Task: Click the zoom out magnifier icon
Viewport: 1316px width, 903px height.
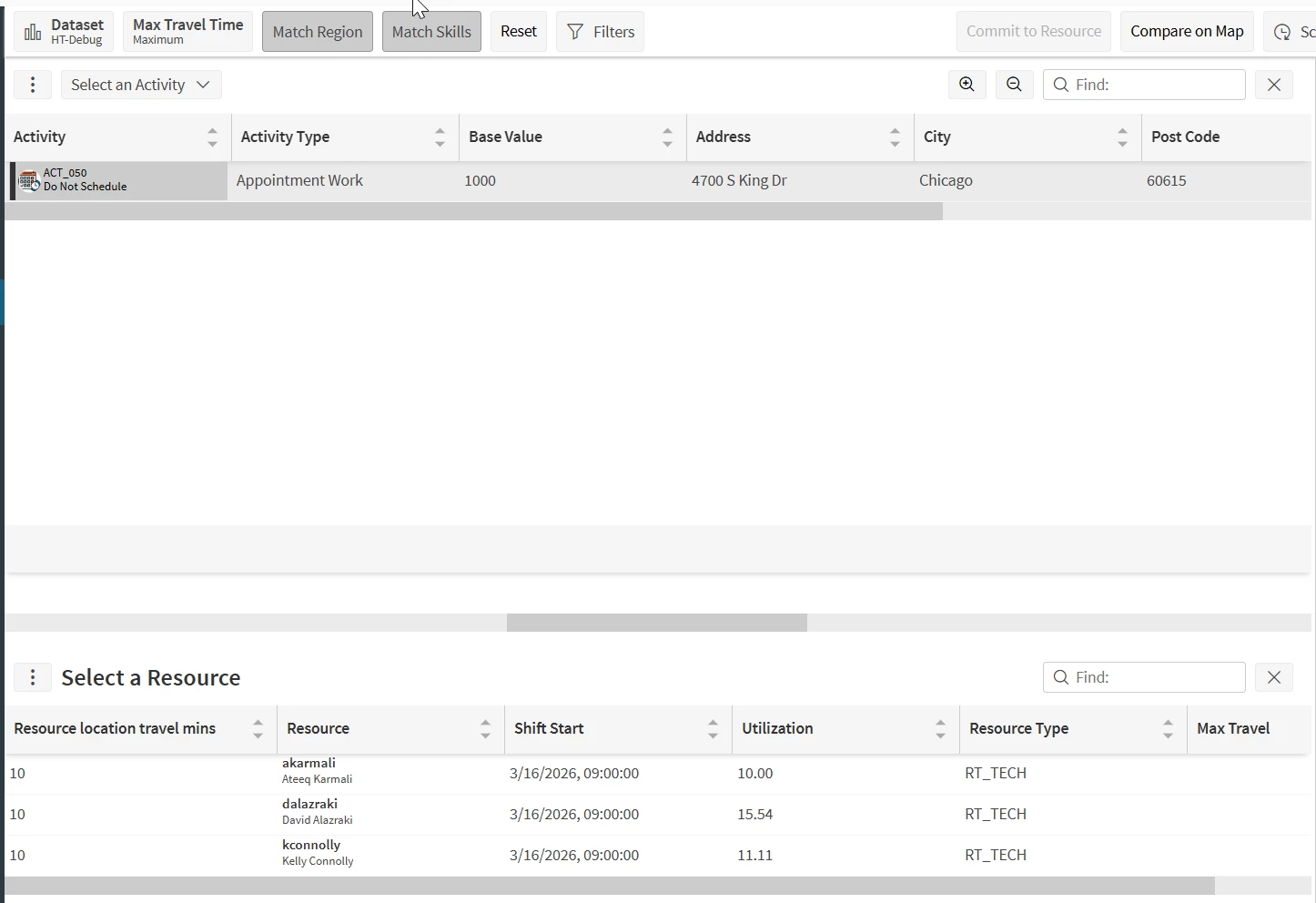Action: (x=1014, y=85)
